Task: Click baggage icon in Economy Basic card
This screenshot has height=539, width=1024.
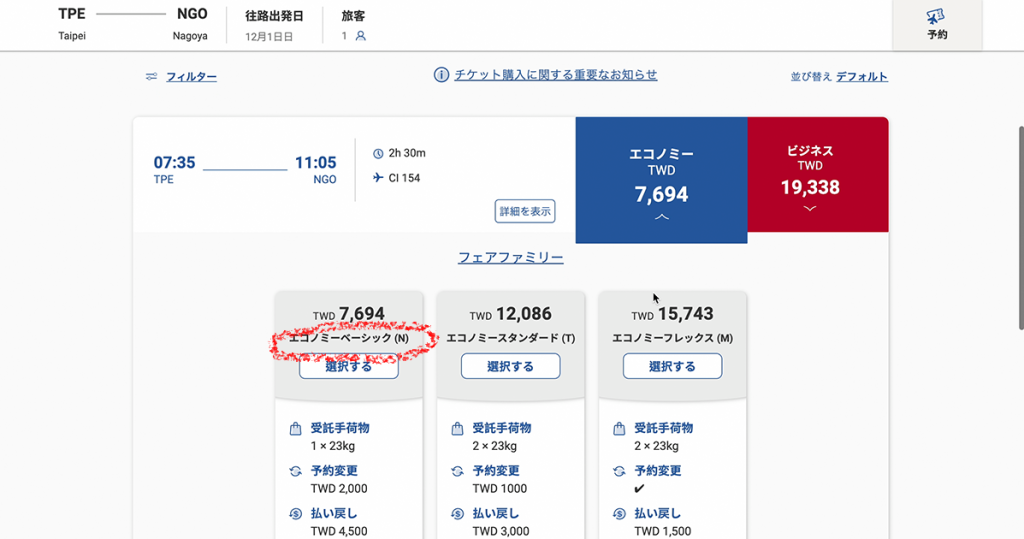Action: [x=295, y=428]
